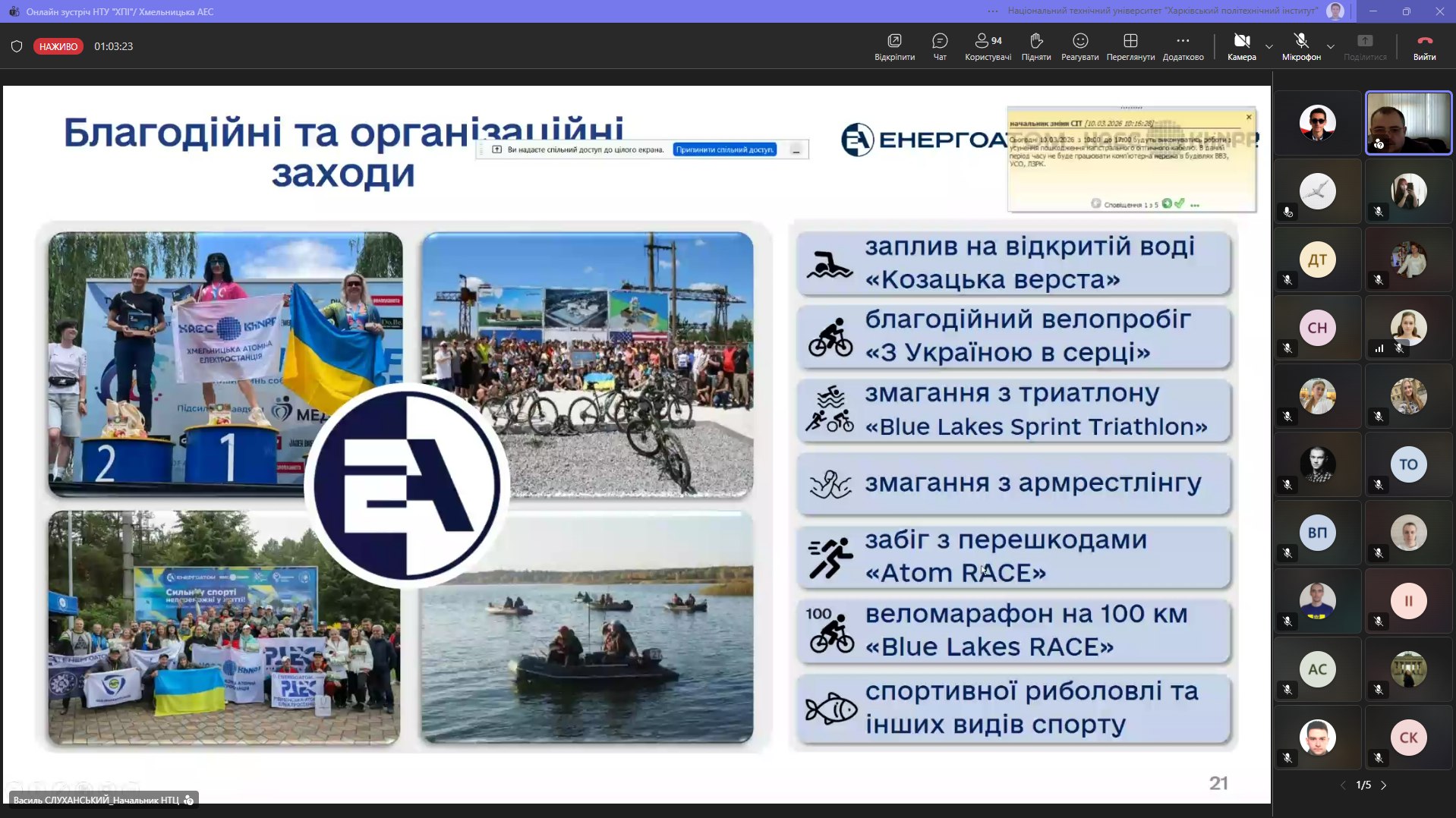The height and width of the screenshot is (818, 1456).
Task: Click the round Energoatom logo in slide center
Action: coord(407,485)
